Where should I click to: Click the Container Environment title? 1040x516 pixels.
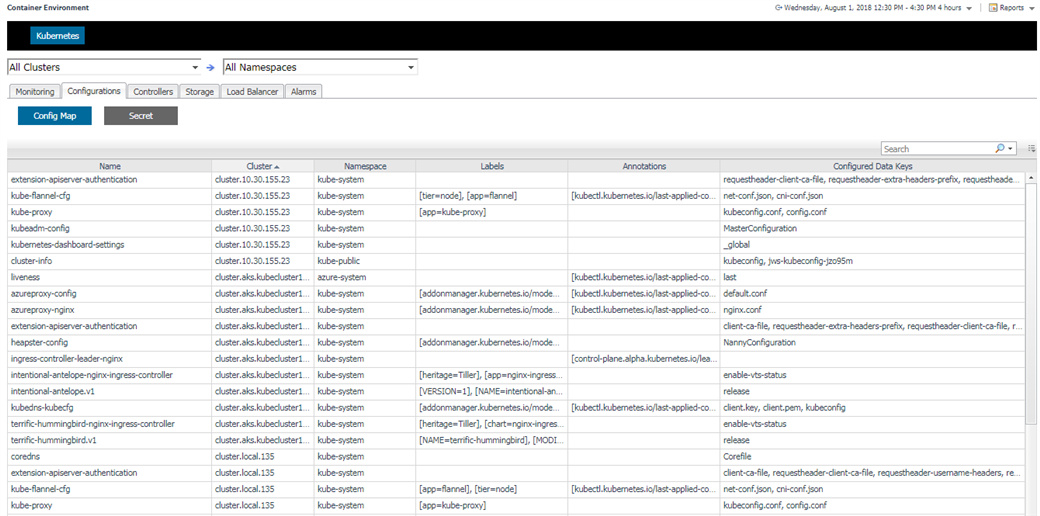(x=48, y=7)
